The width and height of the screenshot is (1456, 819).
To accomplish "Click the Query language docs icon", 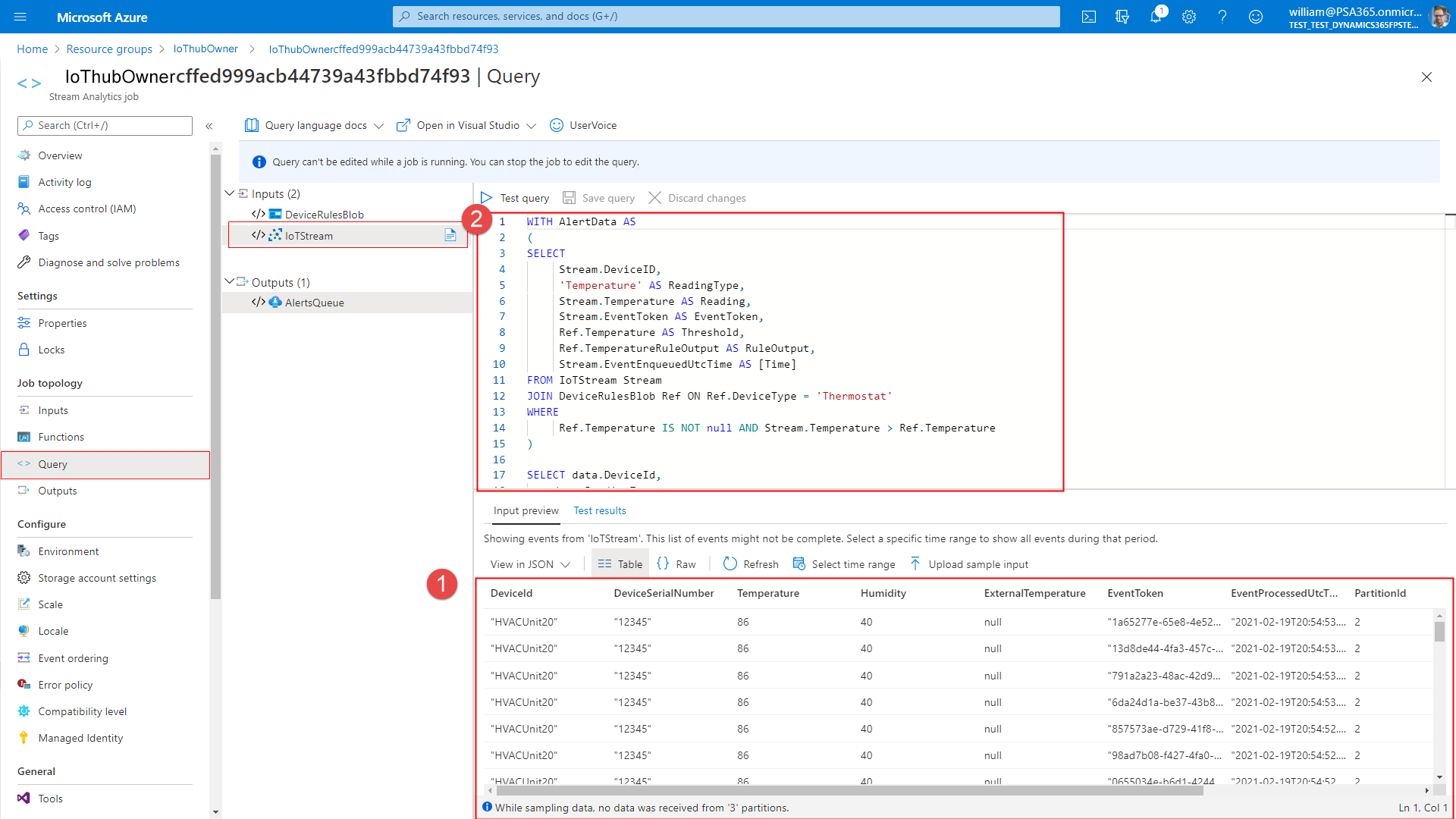I will click(x=251, y=125).
